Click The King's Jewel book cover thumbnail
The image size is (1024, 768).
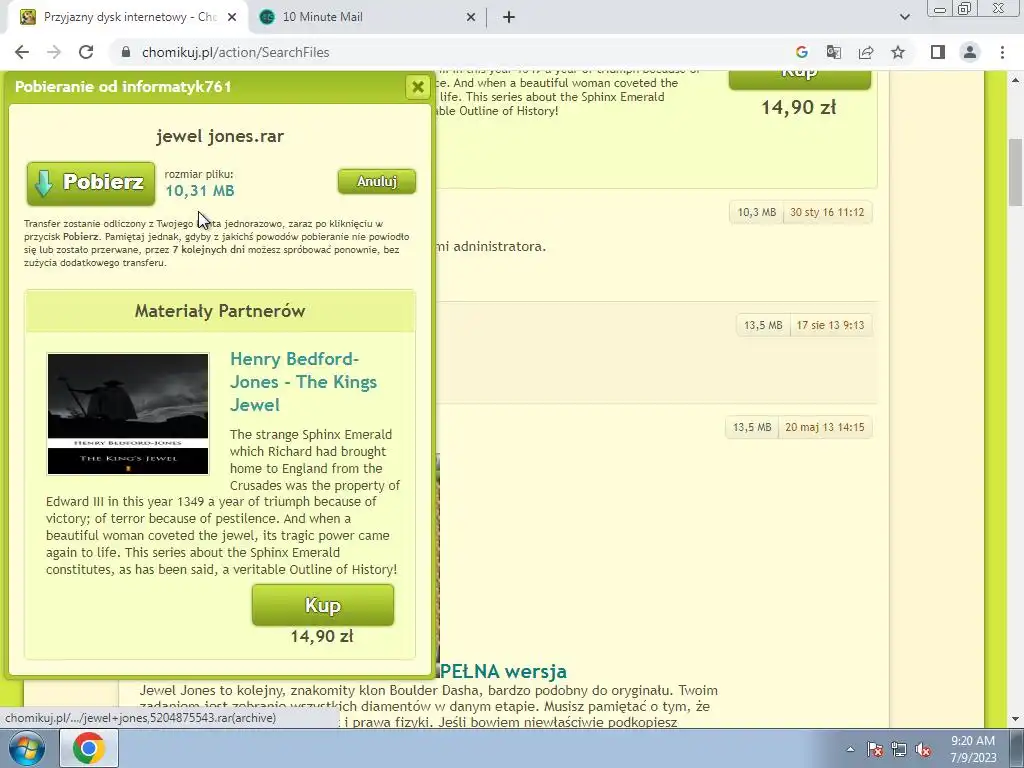[x=128, y=414]
